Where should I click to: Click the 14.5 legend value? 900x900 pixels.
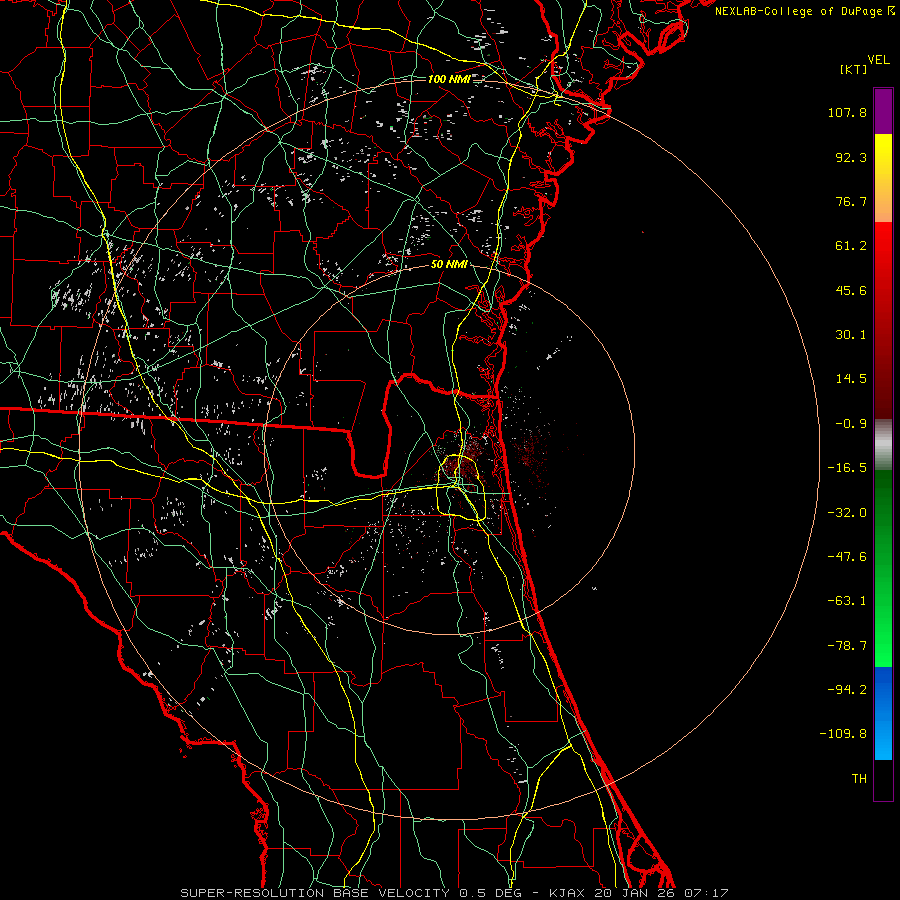[x=851, y=379]
